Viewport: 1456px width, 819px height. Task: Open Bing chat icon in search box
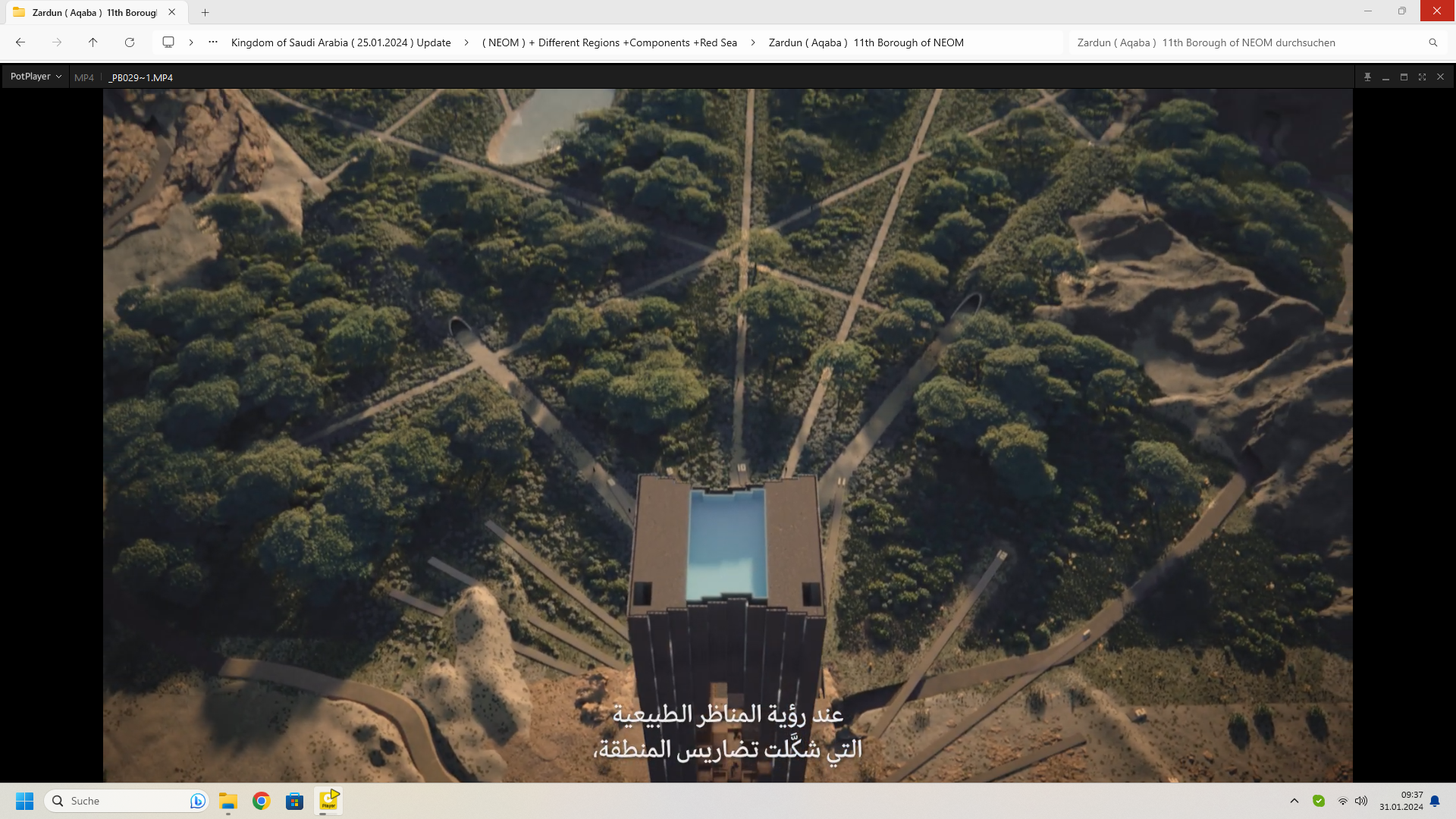coord(197,801)
